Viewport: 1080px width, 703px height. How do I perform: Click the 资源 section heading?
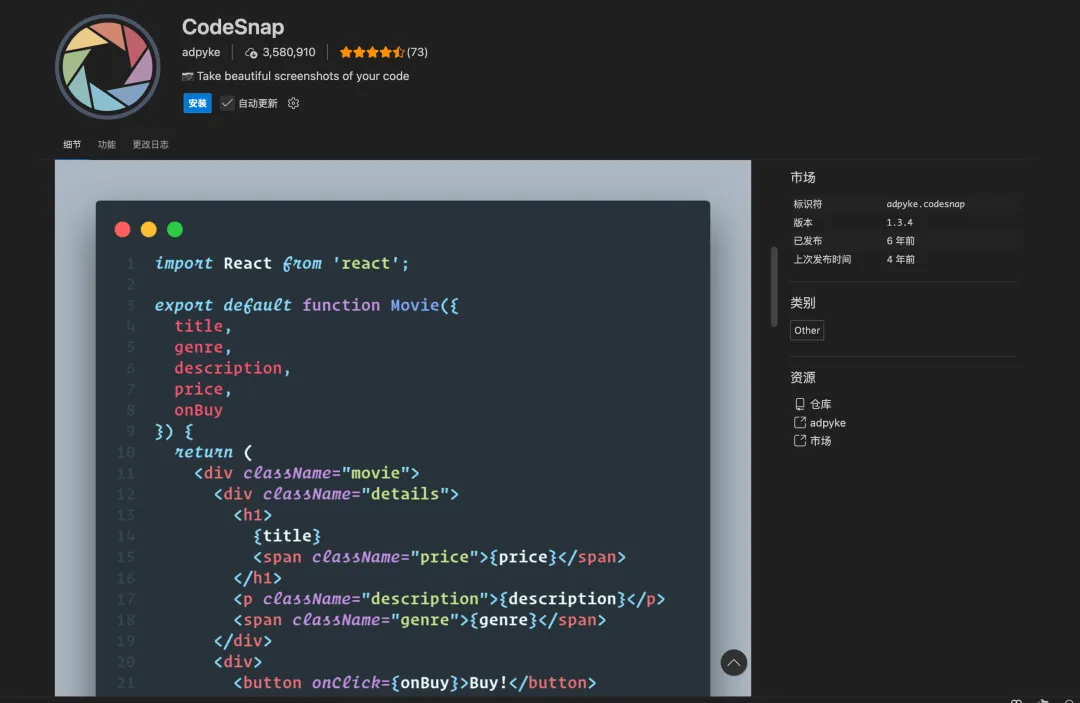click(802, 378)
